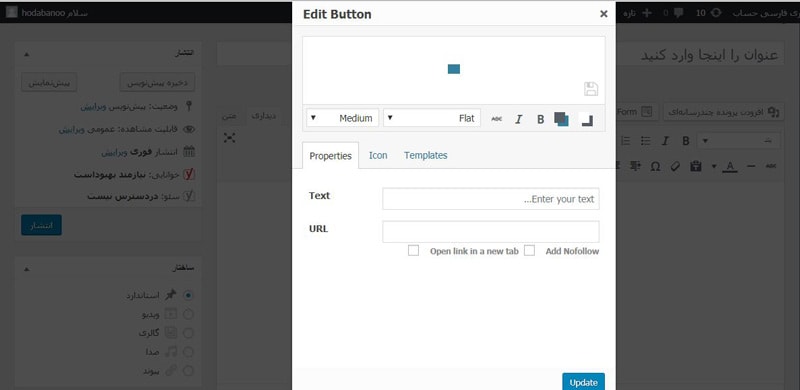Open the button color picker icon

561,119
